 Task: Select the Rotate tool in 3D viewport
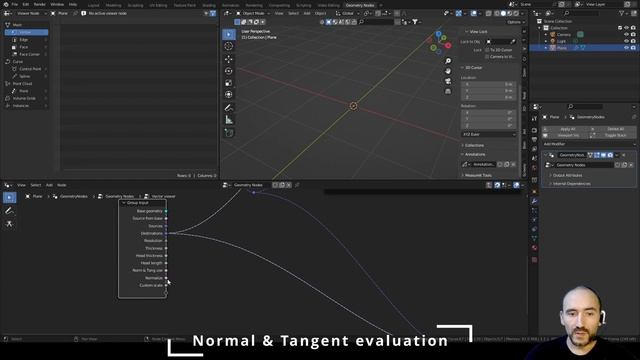[x=229, y=71]
